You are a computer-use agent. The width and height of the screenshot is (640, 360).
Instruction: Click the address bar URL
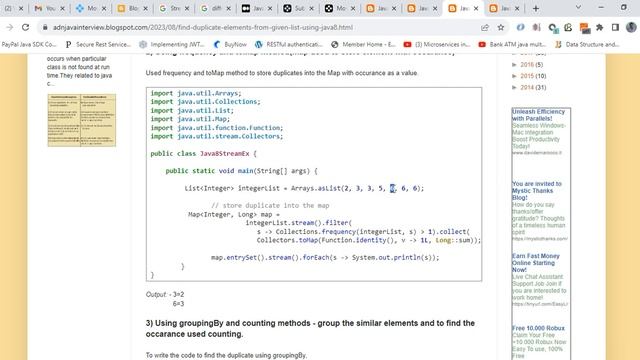point(203,27)
